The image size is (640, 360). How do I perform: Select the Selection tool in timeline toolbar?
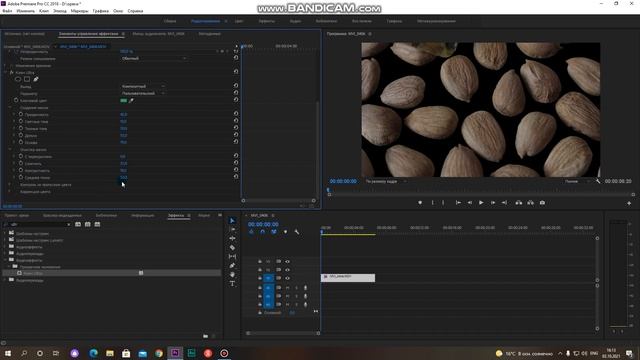click(232, 220)
